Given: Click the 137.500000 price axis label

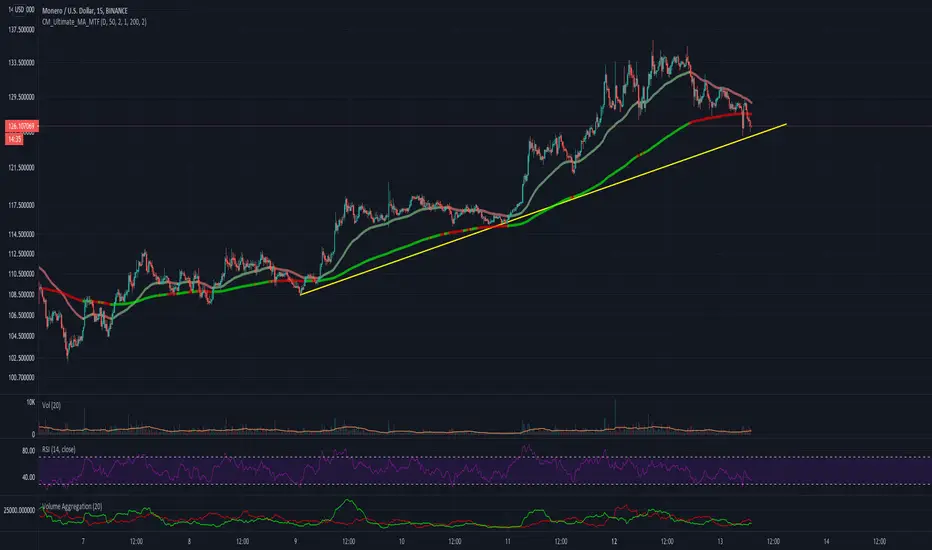Looking at the screenshot, I should coord(21,30).
